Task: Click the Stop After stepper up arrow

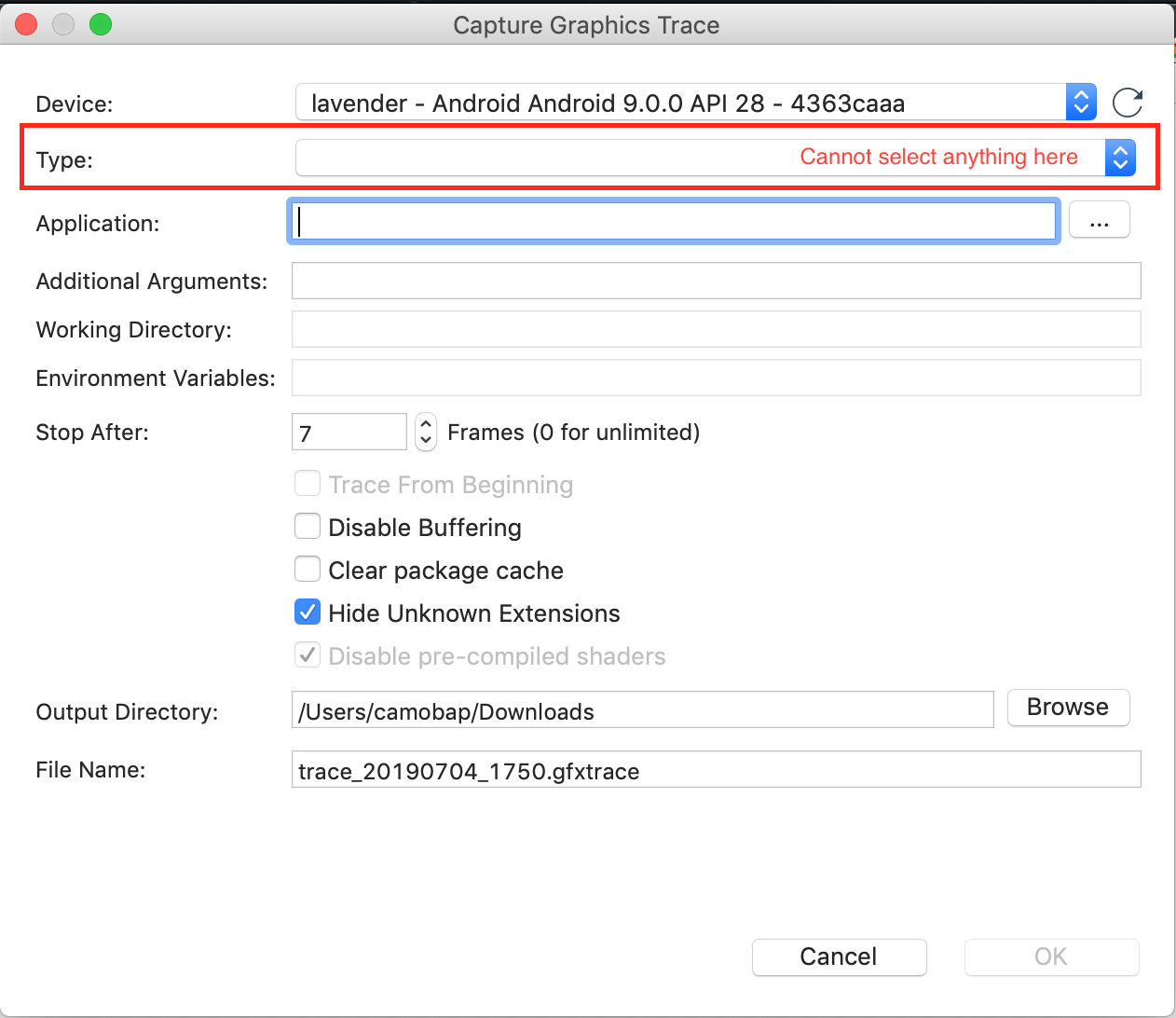Action: pos(425,424)
